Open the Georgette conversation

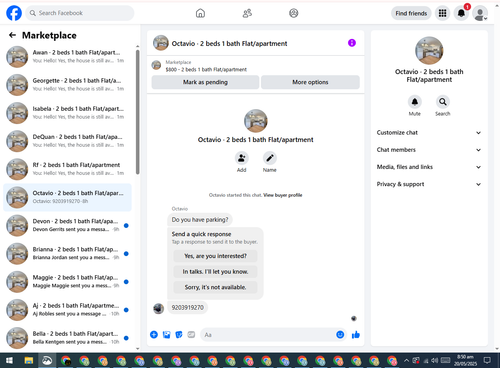tap(68, 85)
